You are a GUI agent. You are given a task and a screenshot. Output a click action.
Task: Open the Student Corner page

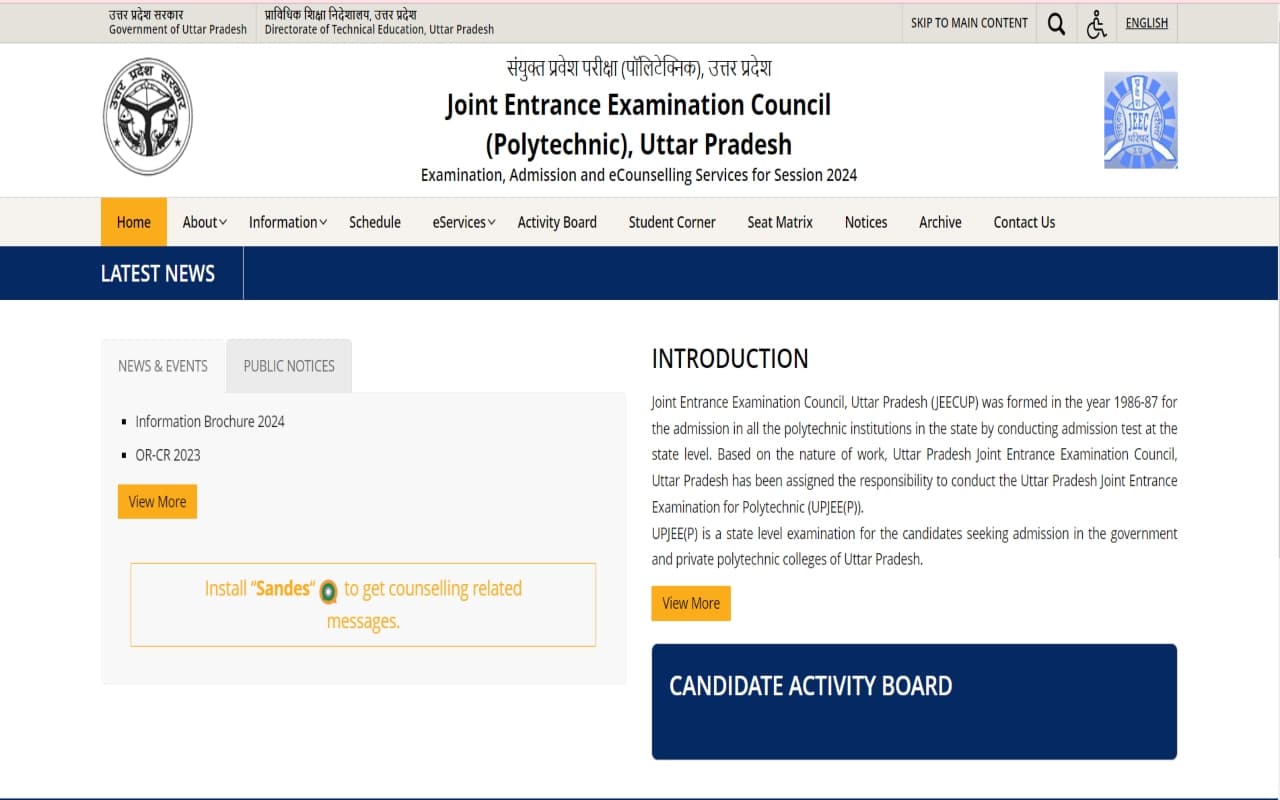pos(671,222)
